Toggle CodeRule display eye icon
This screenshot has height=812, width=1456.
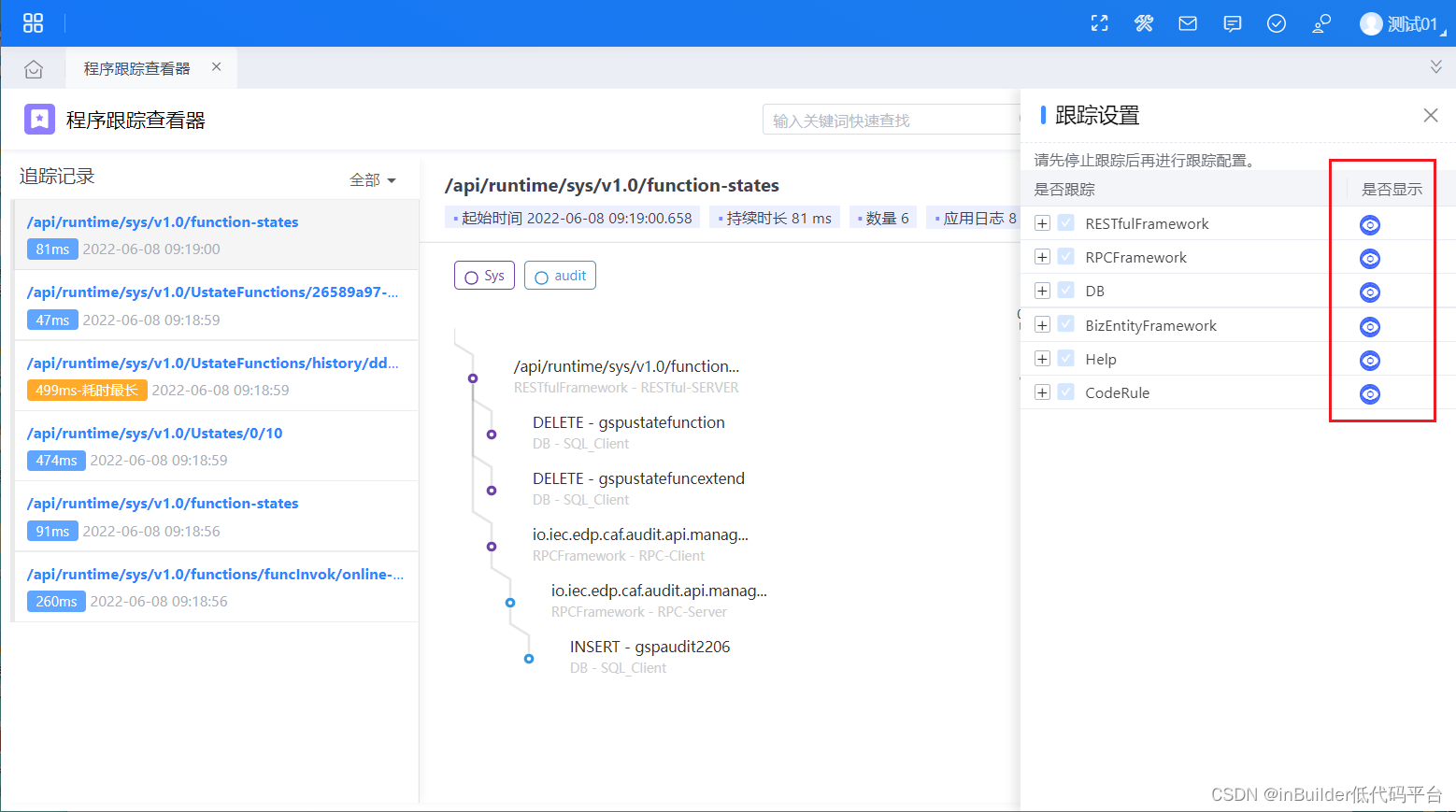coord(1370,394)
